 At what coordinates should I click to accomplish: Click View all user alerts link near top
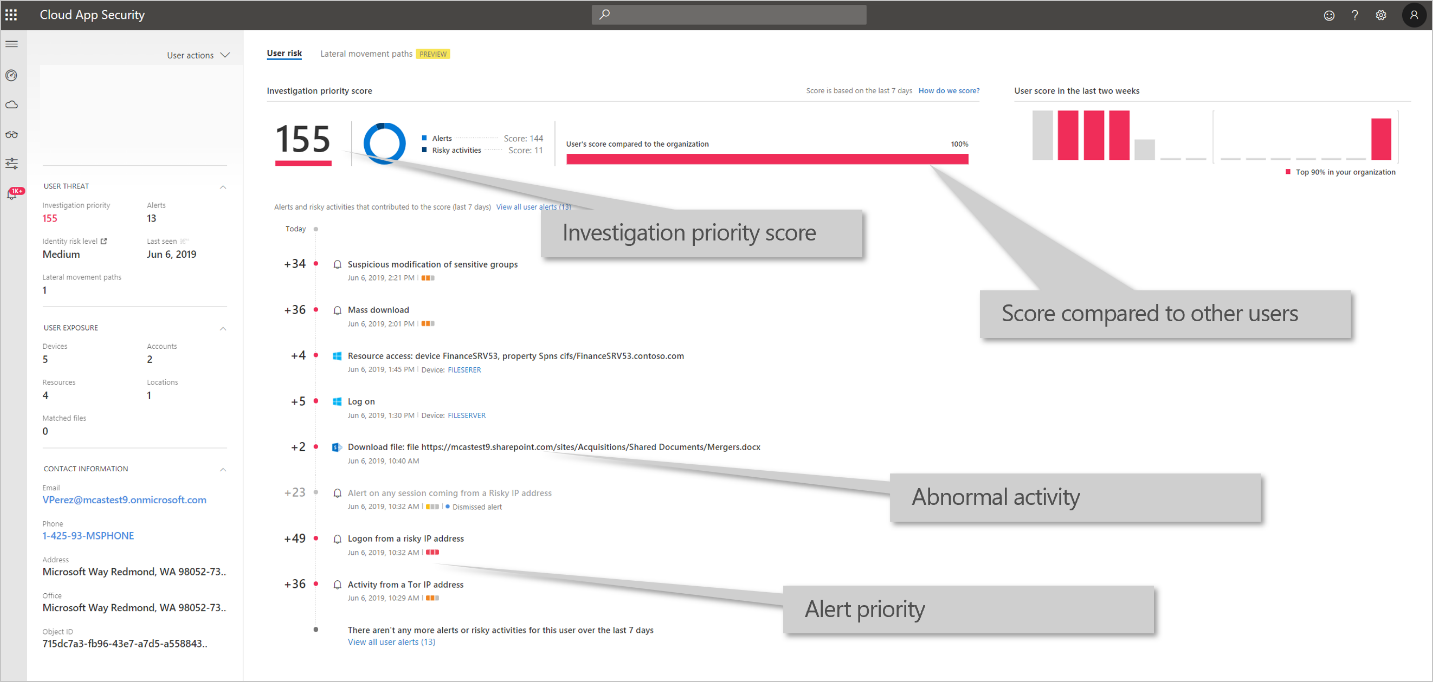(x=534, y=207)
